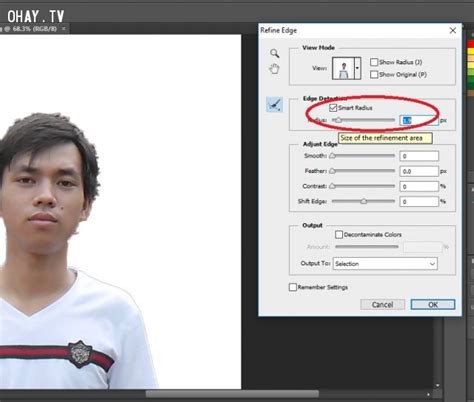Click the Shift Edge percent field
This screenshot has height=402, width=474.
coord(419,202)
